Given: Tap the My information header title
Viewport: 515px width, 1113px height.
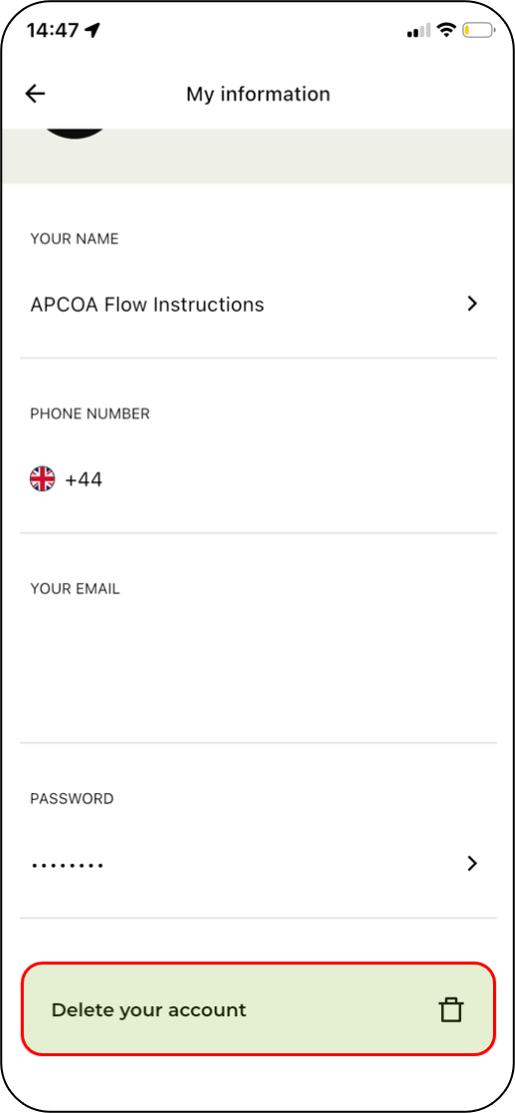Looking at the screenshot, I should pyautogui.click(x=258, y=94).
